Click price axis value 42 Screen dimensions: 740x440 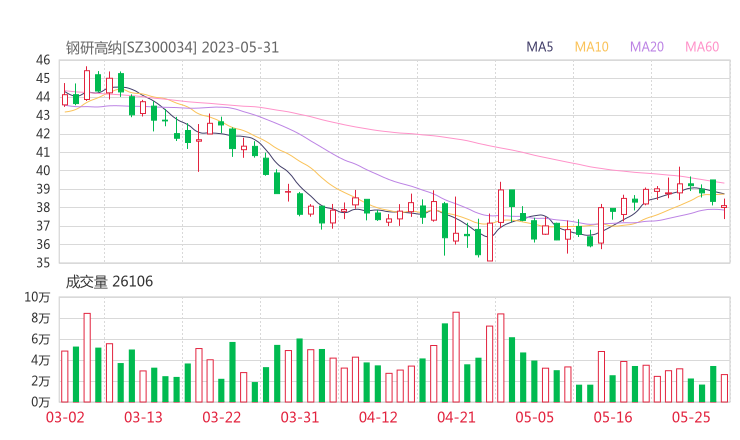click(43, 134)
